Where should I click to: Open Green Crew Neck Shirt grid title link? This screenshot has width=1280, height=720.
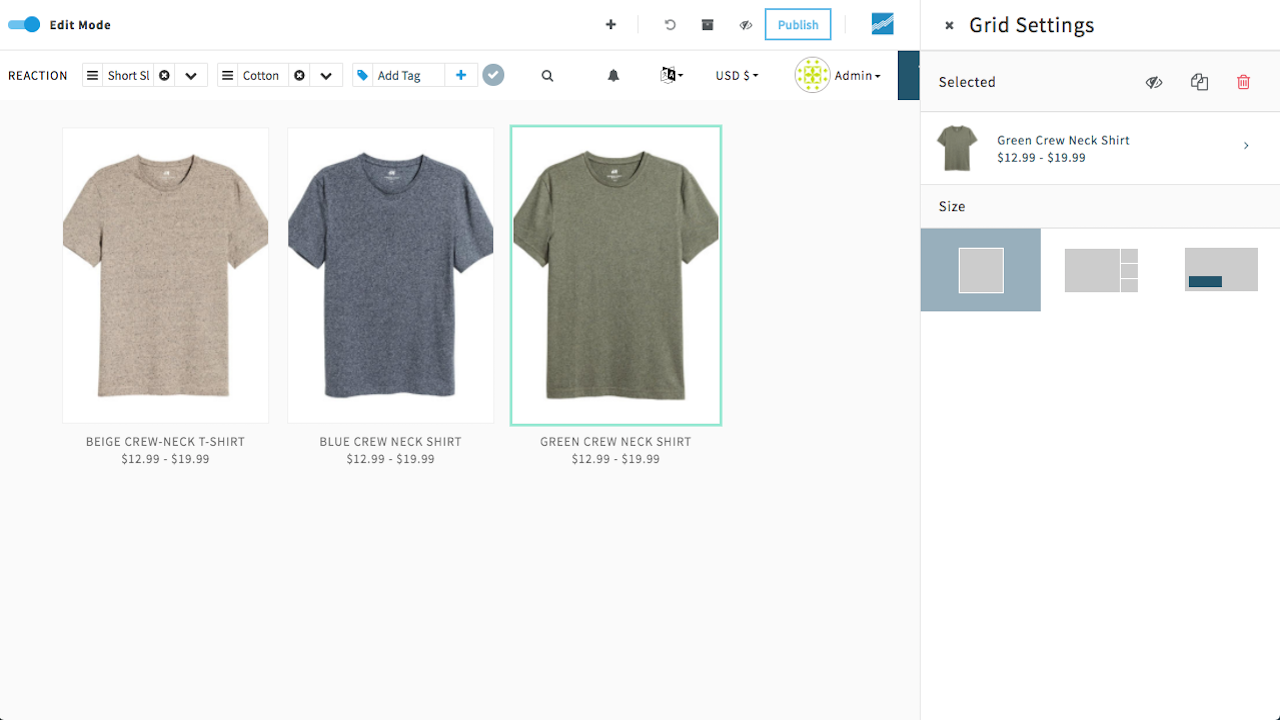(616, 442)
